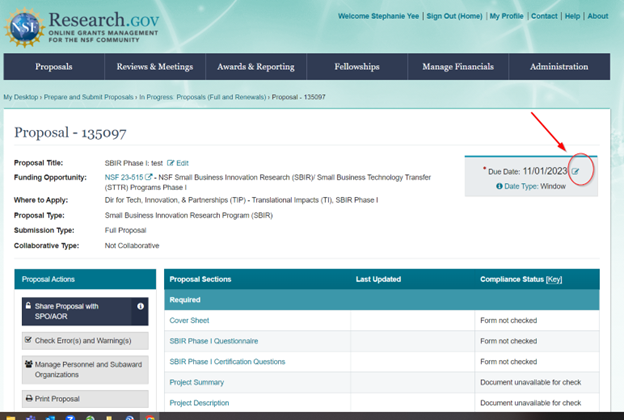Open Manage Personnel and Subaward Organizations

tap(82, 369)
